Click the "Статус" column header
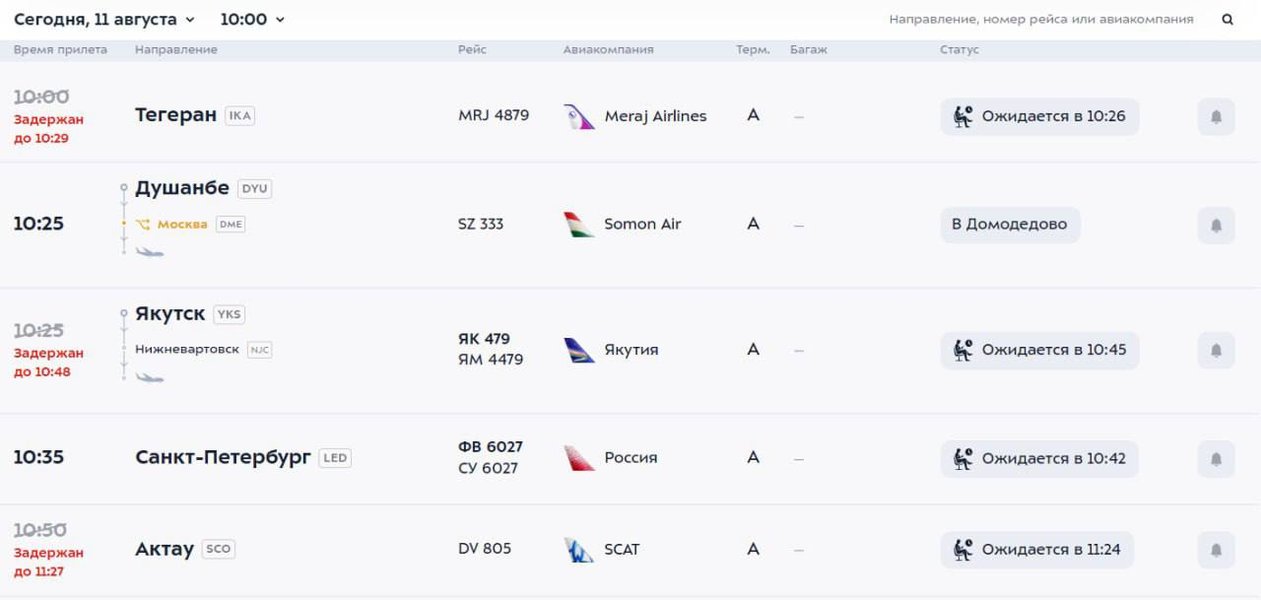 pos(959,49)
